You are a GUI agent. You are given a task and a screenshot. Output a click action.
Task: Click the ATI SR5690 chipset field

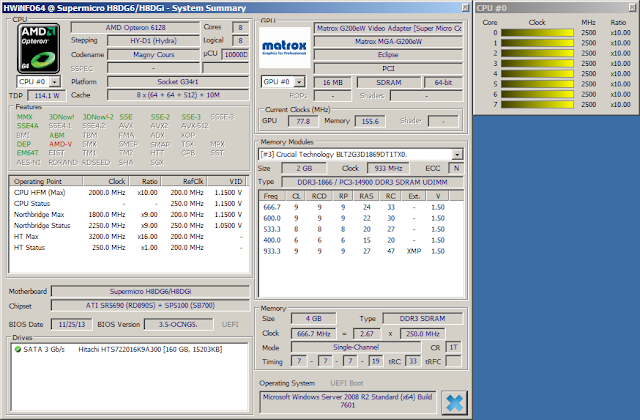tap(150, 306)
